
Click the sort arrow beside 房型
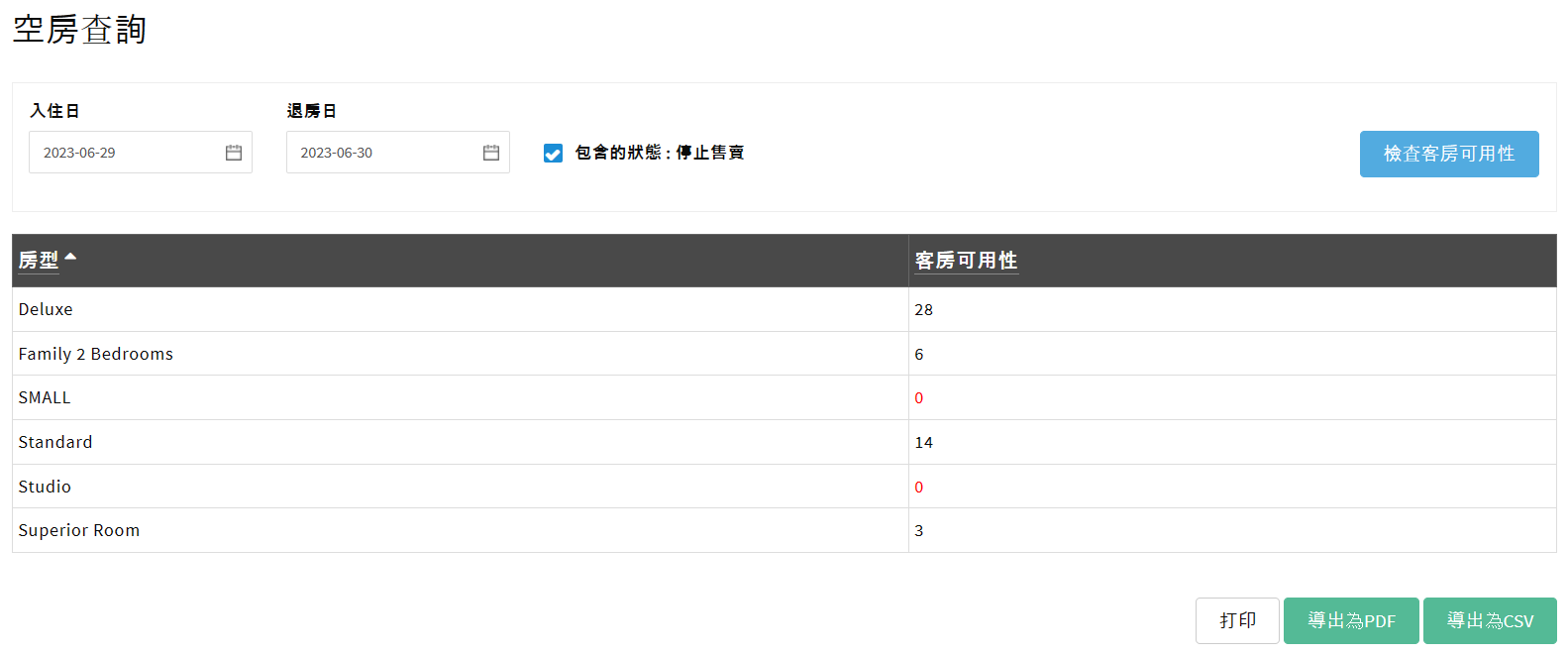tap(70, 257)
